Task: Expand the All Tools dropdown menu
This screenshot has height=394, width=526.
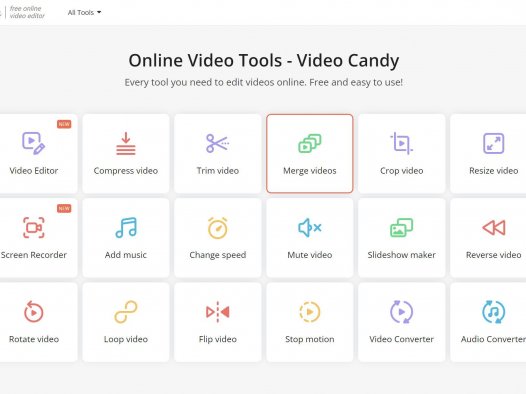Action: (x=84, y=12)
